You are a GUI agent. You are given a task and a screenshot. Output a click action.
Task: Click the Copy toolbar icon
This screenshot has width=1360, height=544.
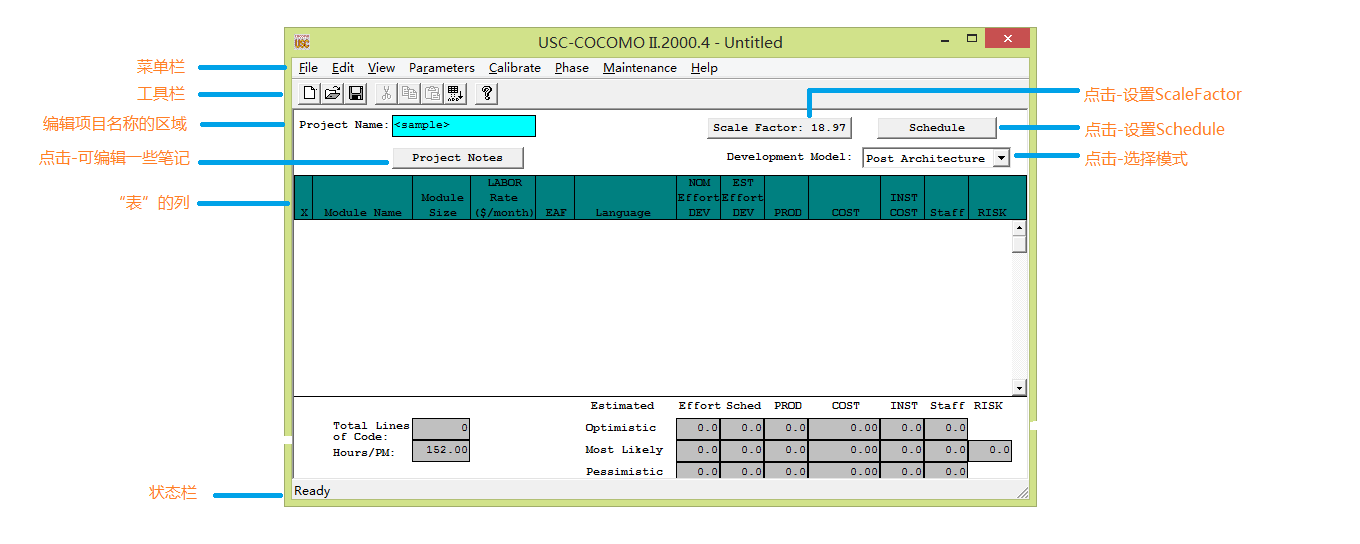click(409, 93)
